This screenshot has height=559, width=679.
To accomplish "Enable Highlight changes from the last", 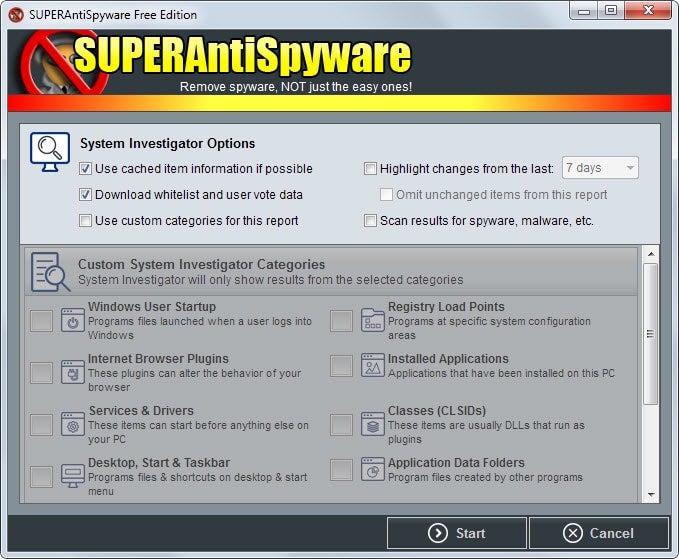I will click(370, 168).
